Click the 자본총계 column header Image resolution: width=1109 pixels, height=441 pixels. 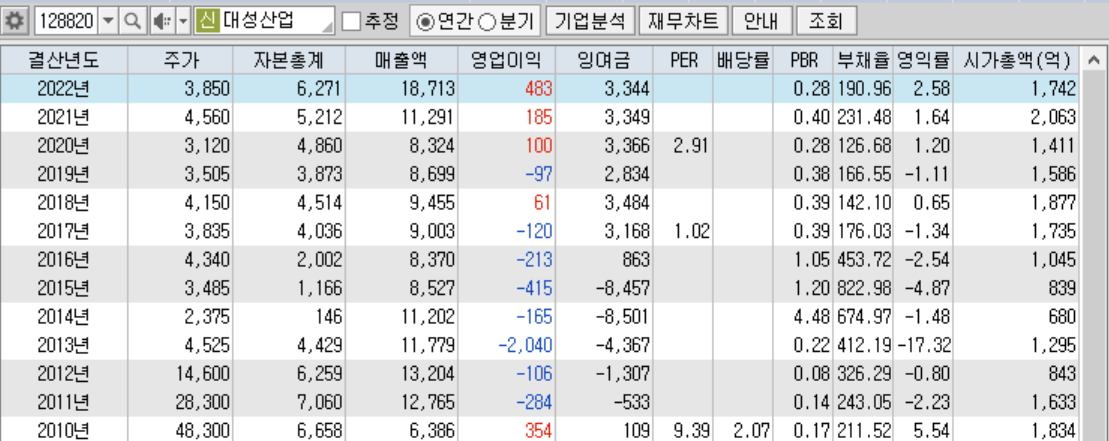coord(289,61)
